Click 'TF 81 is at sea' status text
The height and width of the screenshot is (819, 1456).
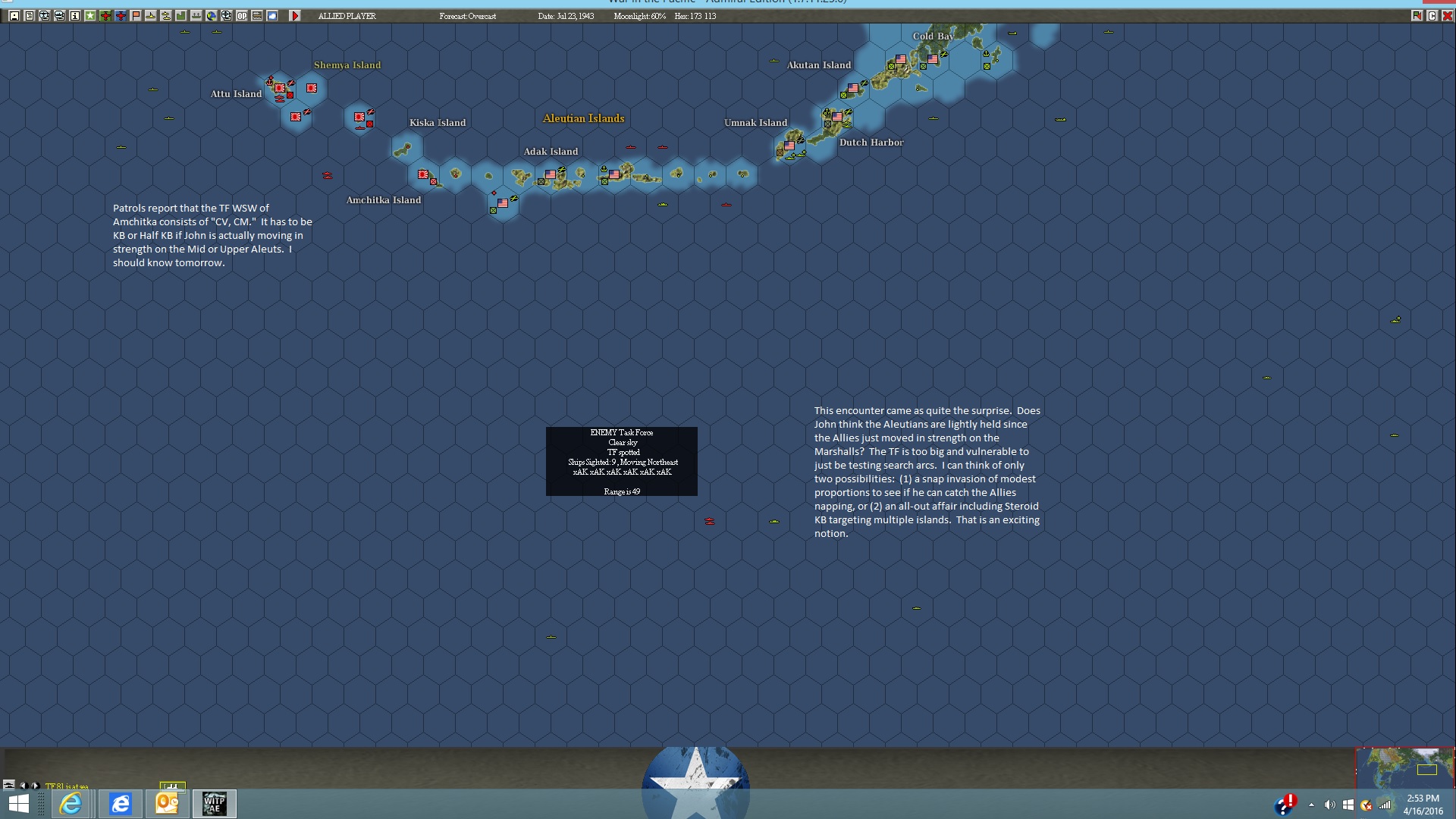(67, 786)
